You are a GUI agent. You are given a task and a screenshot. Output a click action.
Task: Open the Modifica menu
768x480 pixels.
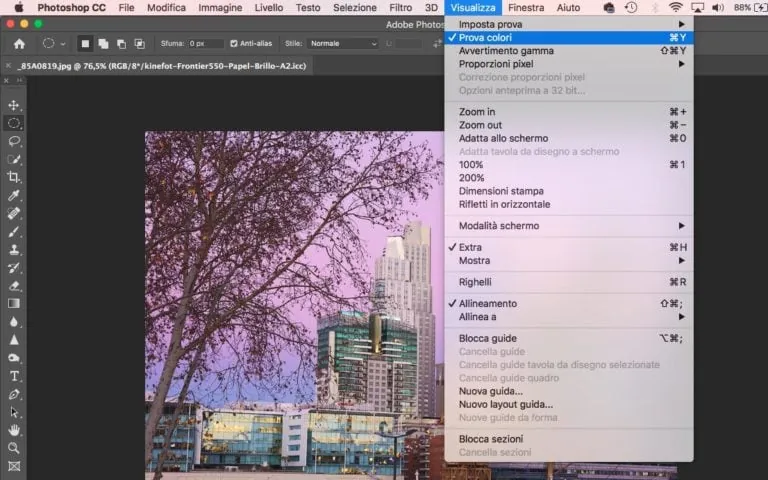167,8
